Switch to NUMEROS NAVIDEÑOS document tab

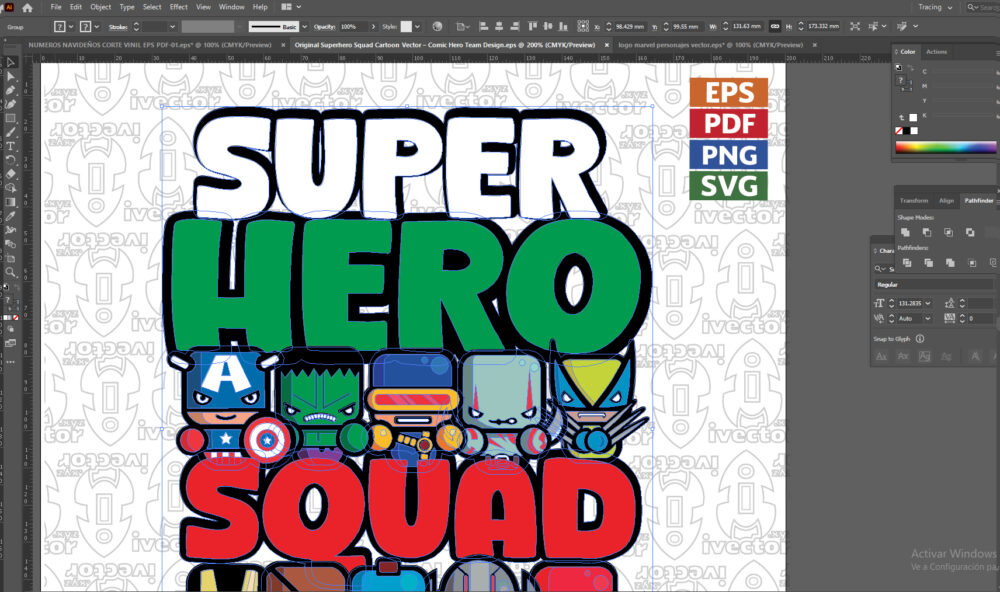(150, 45)
